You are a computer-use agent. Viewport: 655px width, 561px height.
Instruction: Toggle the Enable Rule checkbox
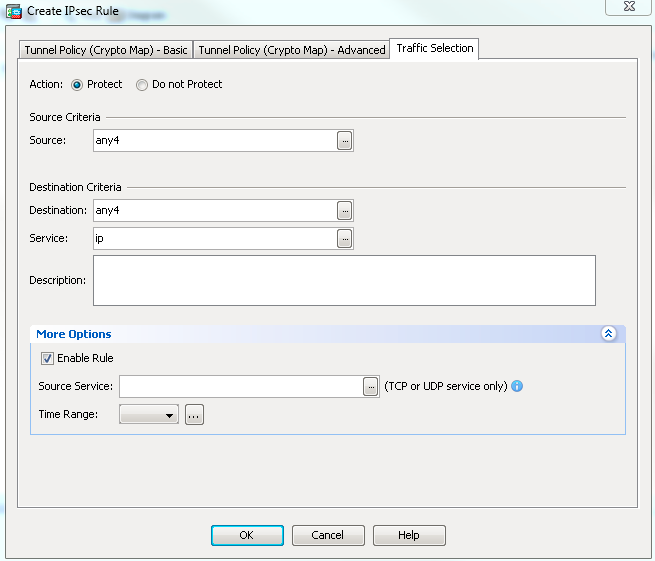point(47,358)
